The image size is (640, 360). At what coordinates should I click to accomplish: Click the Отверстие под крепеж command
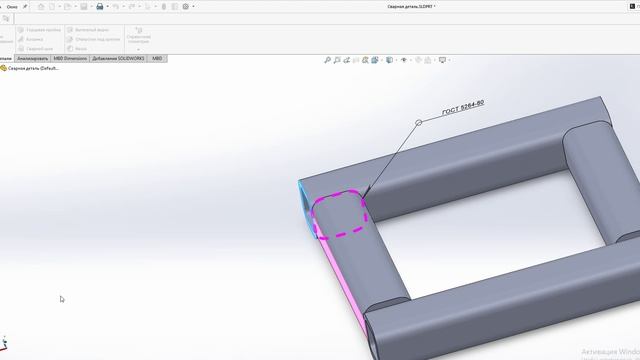pos(93,39)
